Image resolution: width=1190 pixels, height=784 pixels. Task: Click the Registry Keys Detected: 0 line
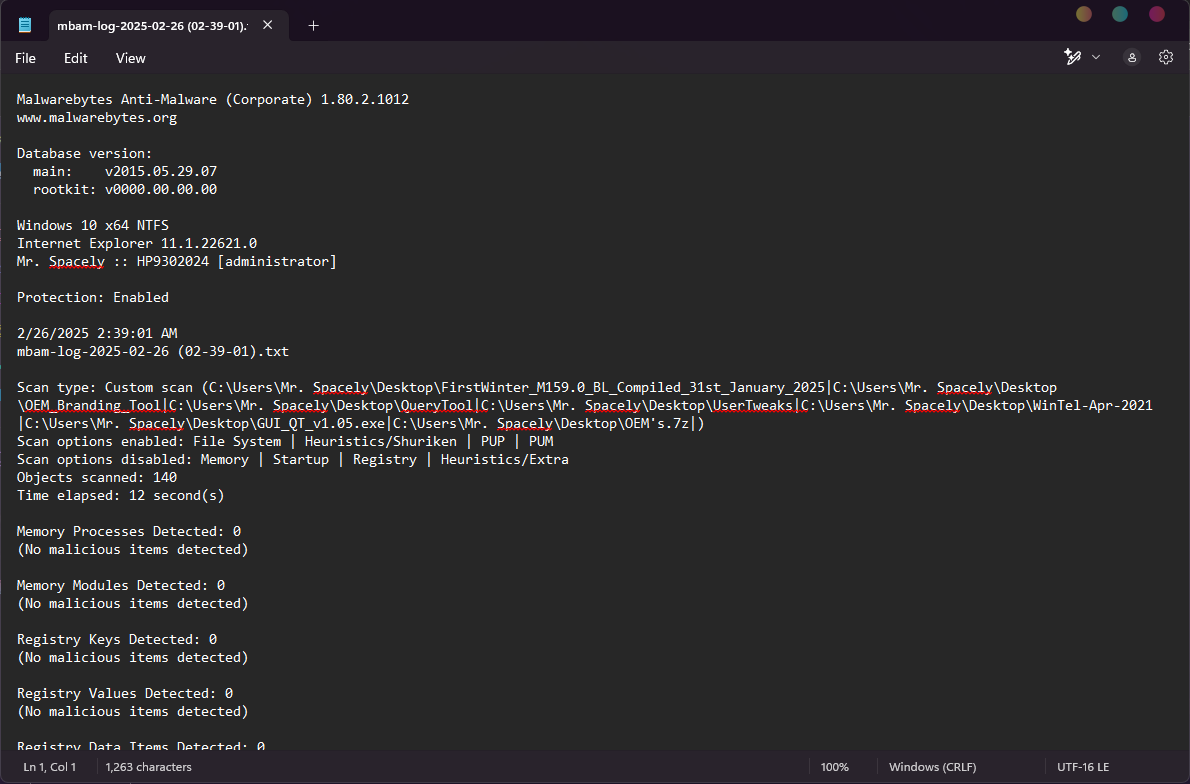117,640
